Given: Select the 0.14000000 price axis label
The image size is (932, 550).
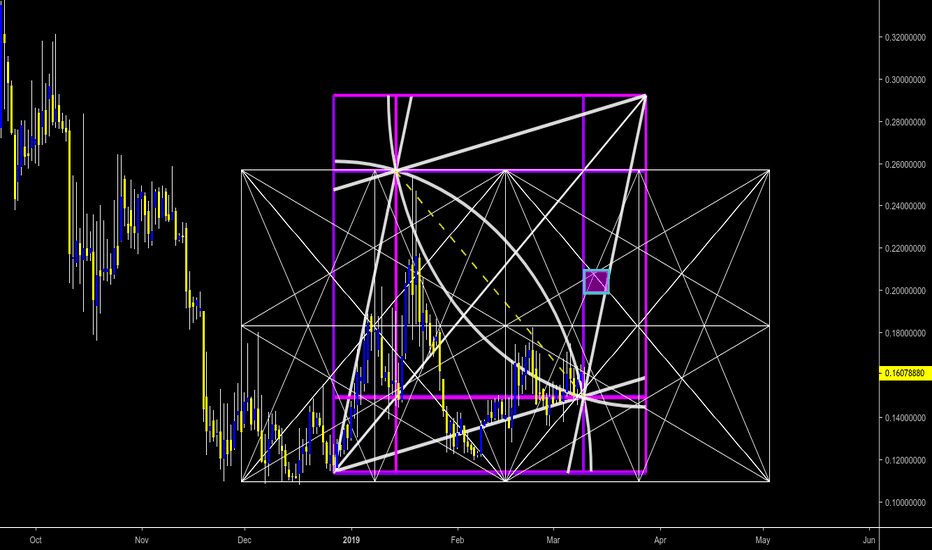Looking at the screenshot, I should pyautogui.click(x=905, y=418).
